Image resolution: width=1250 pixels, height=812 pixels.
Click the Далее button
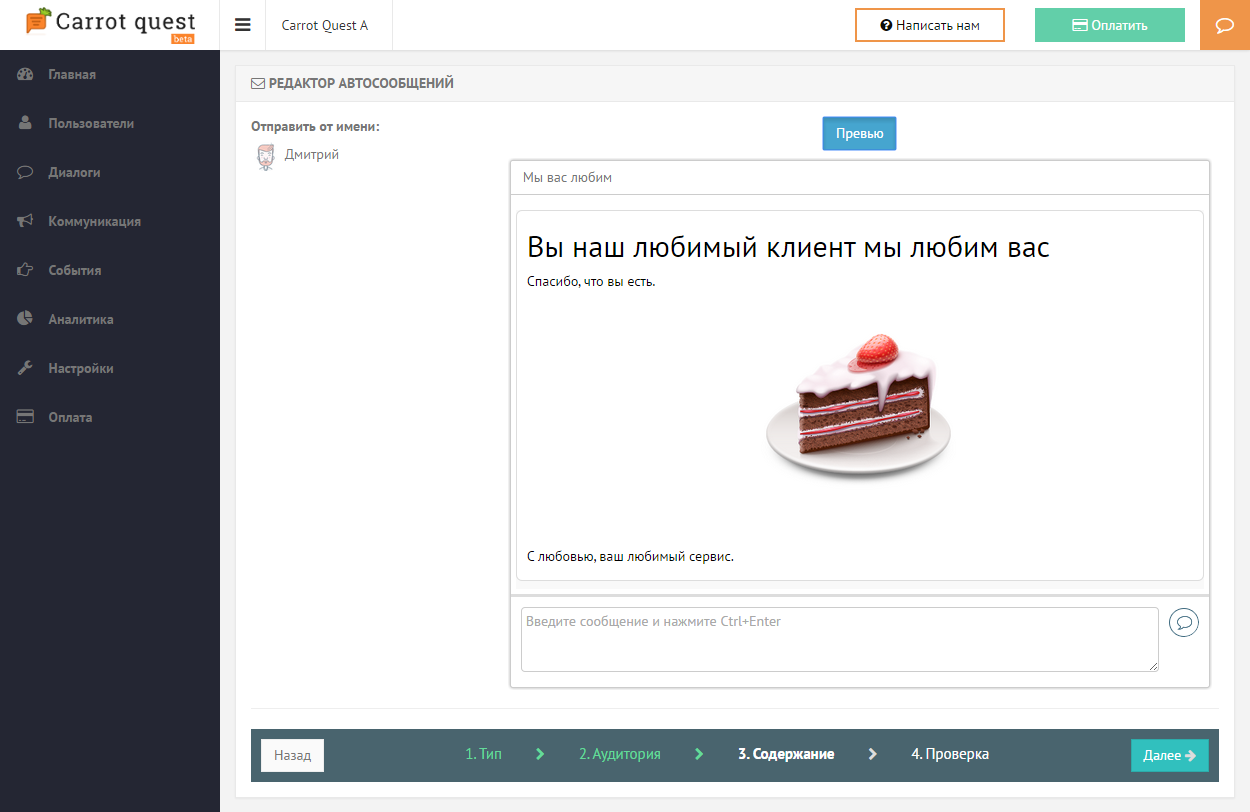(x=1170, y=755)
